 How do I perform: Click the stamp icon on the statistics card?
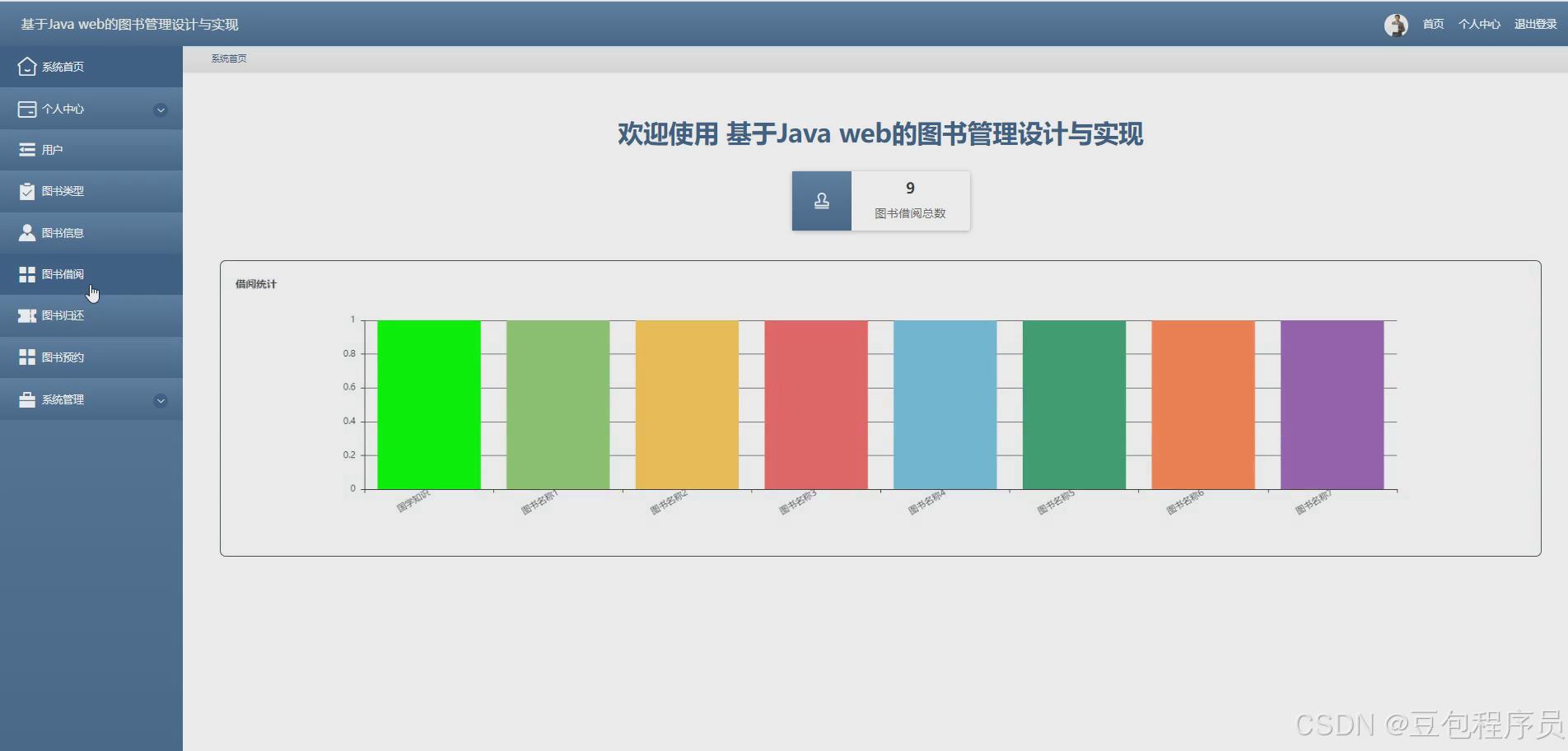pos(820,200)
